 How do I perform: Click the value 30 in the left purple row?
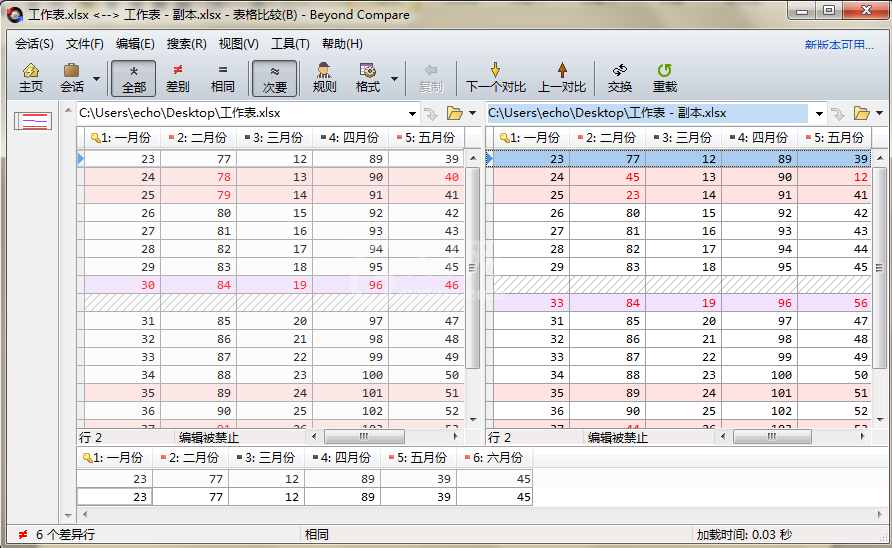(148, 285)
